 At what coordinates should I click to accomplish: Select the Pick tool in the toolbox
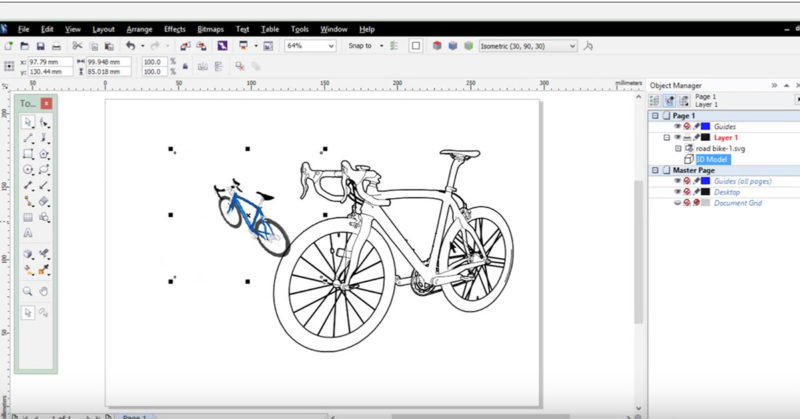pyautogui.click(x=28, y=121)
